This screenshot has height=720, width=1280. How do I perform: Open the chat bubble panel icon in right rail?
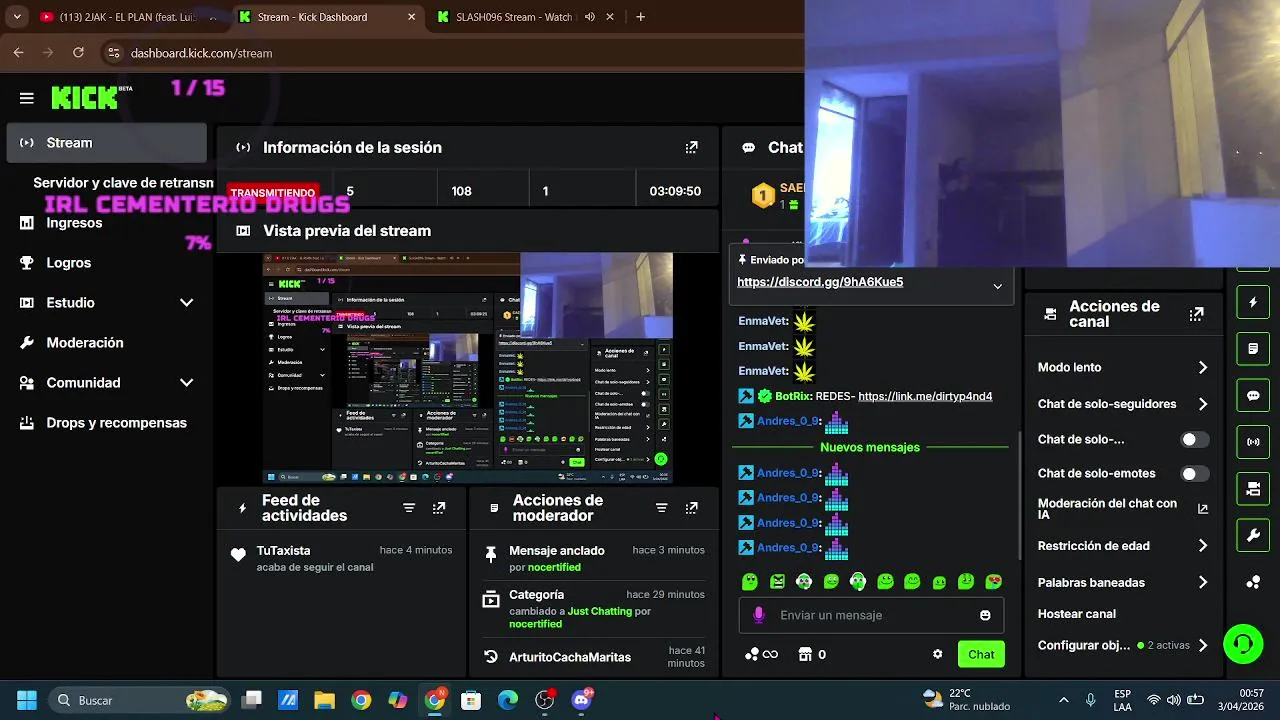pos(1253,395)
